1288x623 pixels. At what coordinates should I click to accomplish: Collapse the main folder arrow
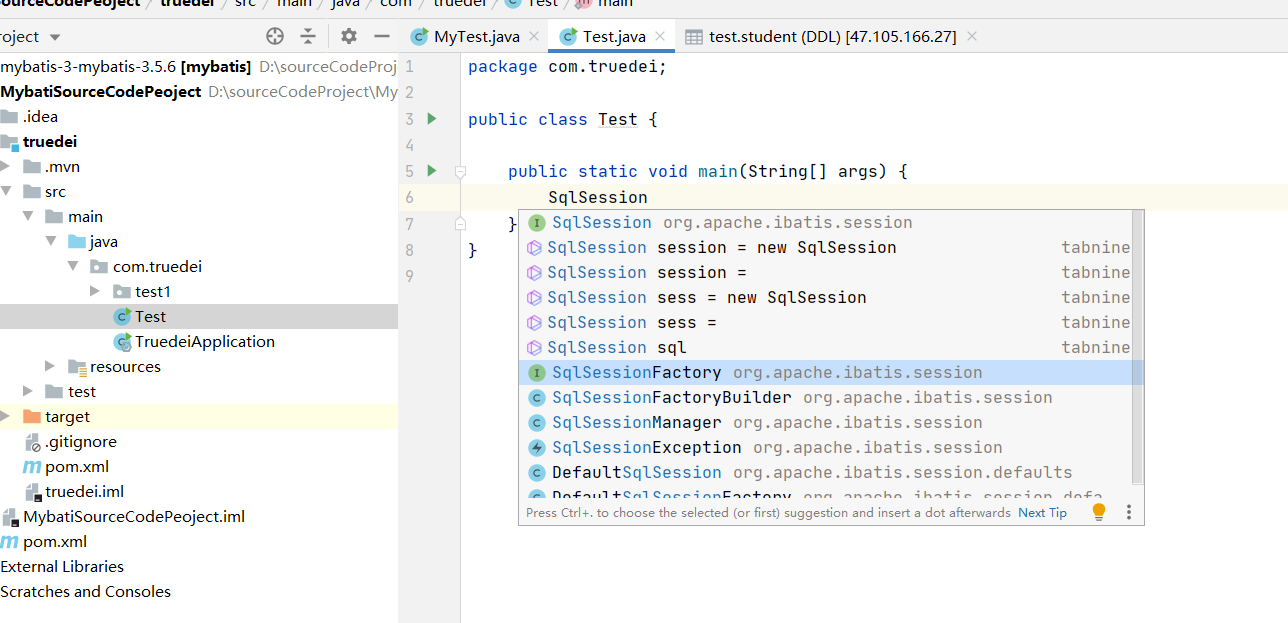click(28, 217)
